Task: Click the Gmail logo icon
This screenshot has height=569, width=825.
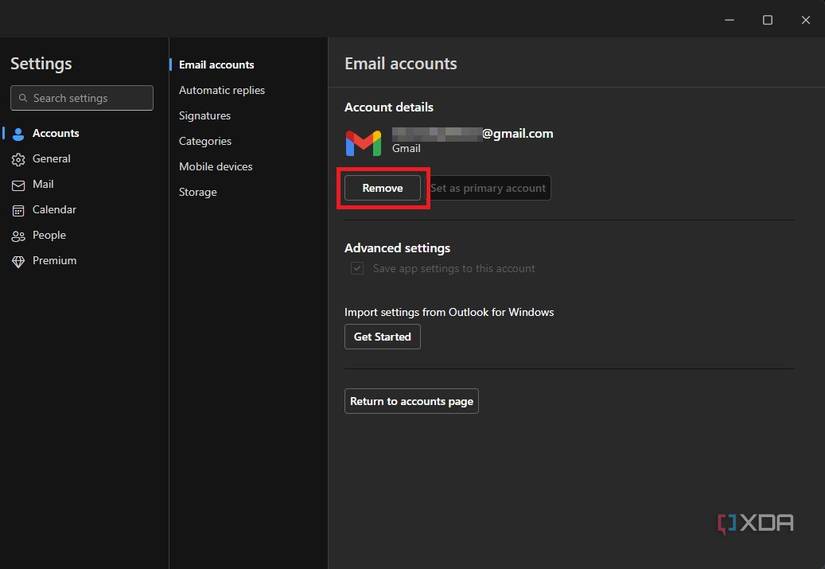Action: (363, 143)
